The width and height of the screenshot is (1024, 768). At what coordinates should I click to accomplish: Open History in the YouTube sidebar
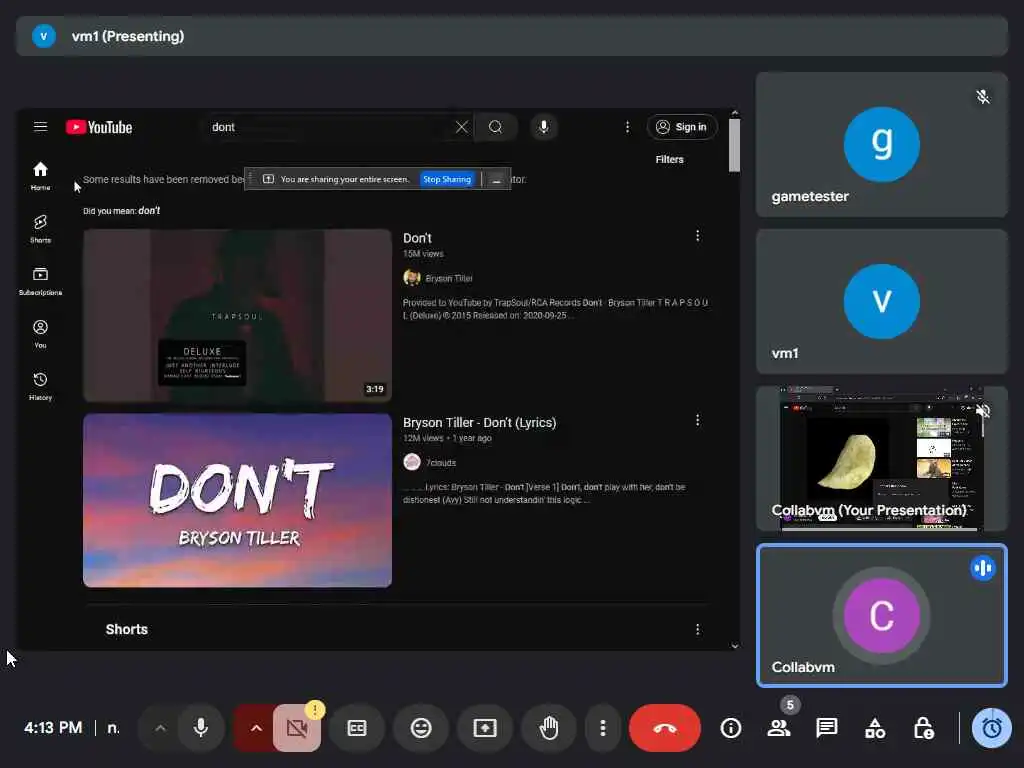[x=40, y=386]
